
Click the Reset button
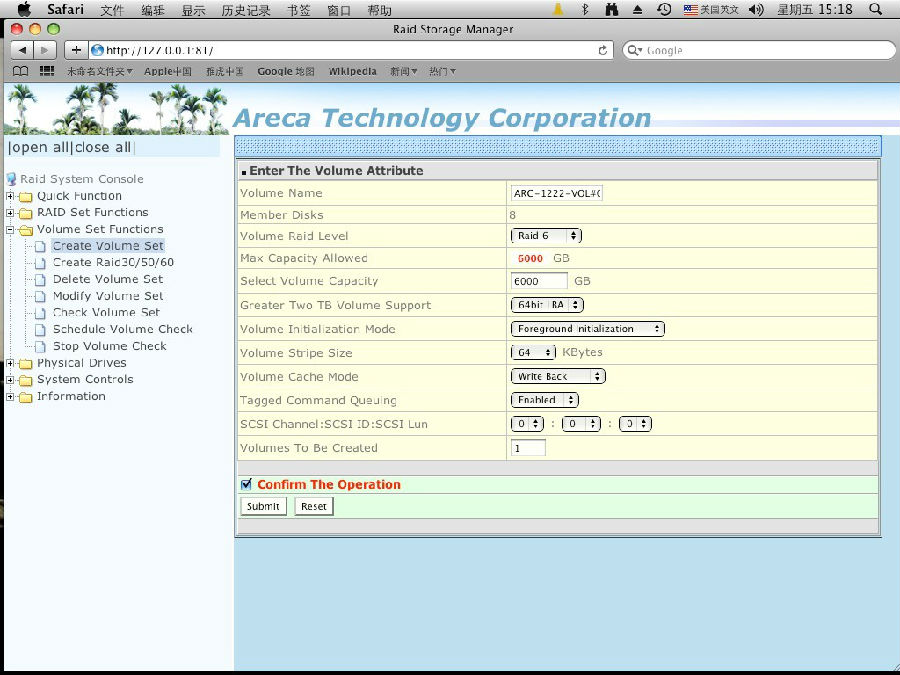(x=314, y=506)
